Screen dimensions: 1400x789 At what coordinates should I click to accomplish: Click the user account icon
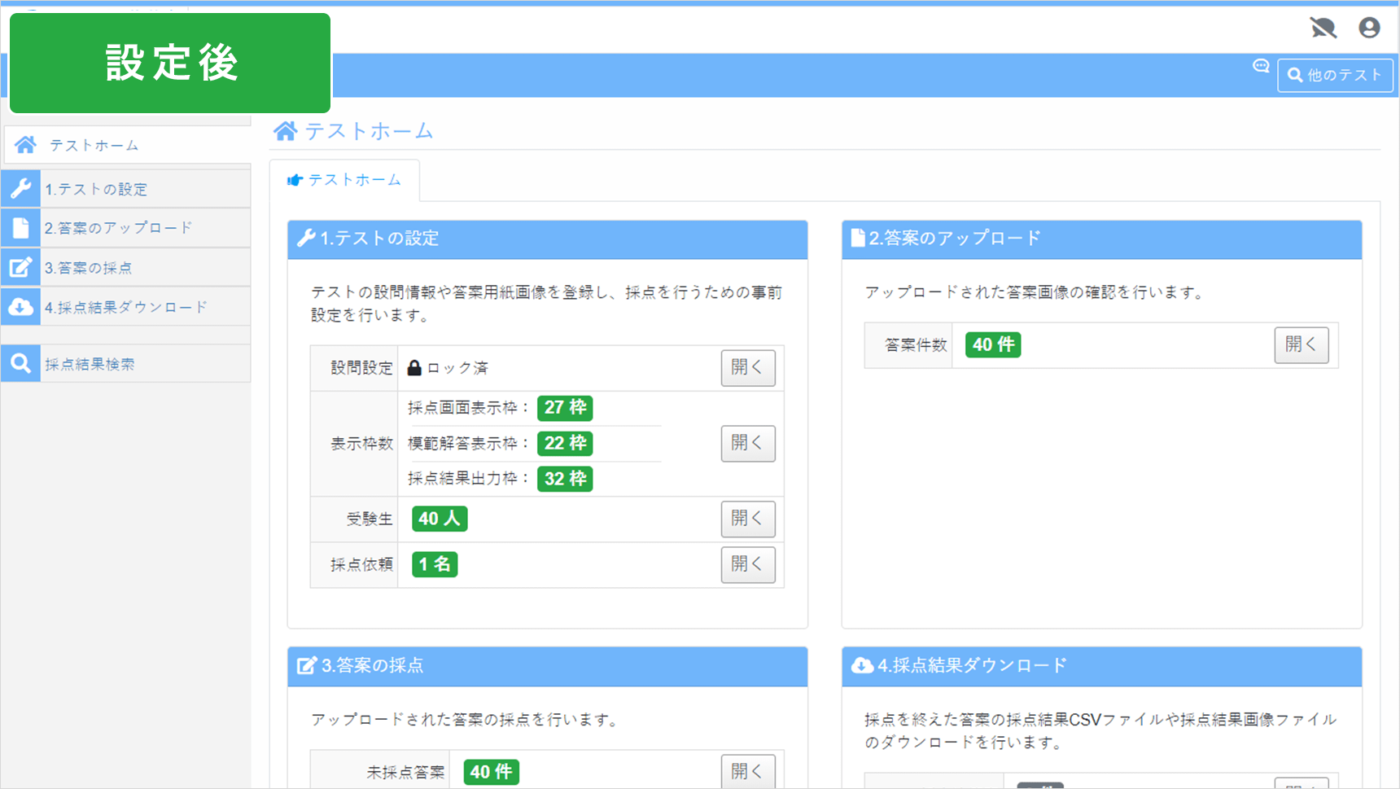(x=1369, y=28)
